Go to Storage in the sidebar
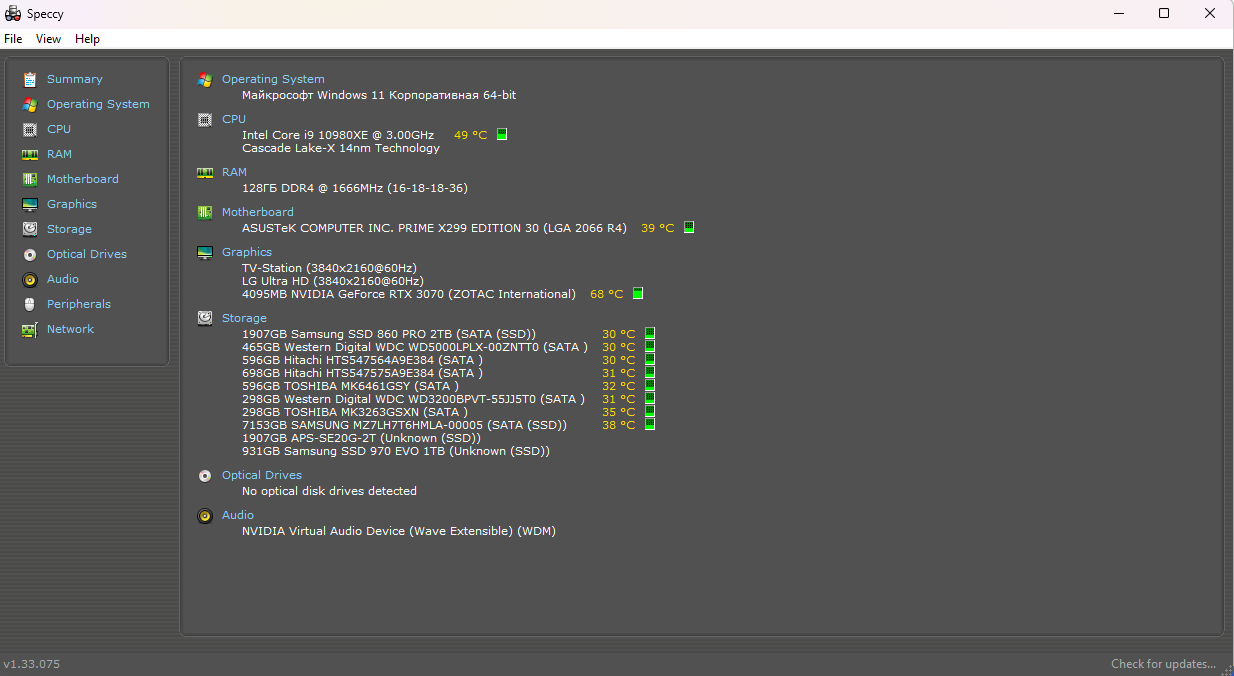Screen dimensions: 1234x676 (69, 229)
